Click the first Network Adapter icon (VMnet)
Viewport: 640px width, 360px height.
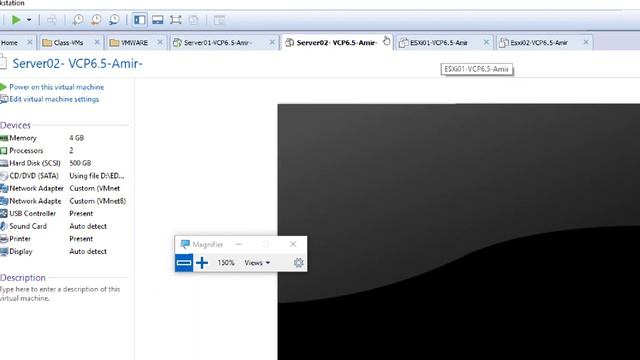point(4,189)
